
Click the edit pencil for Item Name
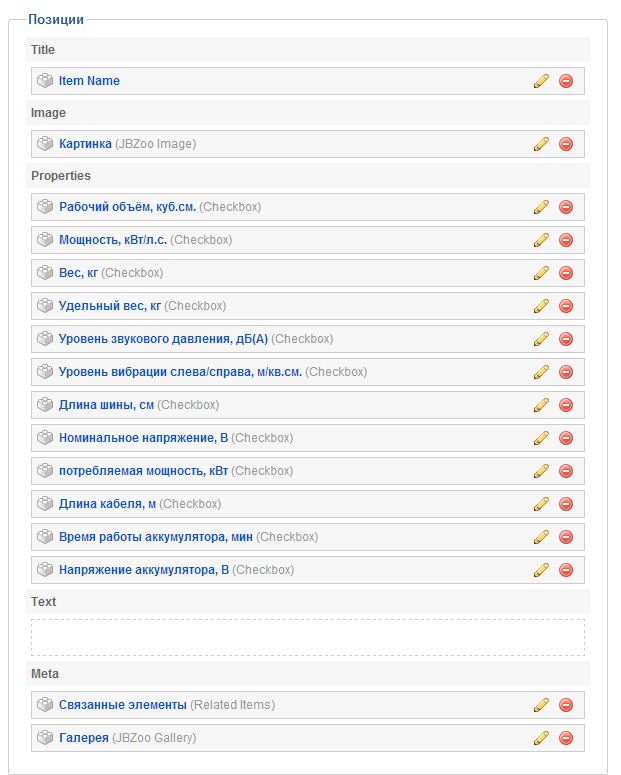click(541, 81)
